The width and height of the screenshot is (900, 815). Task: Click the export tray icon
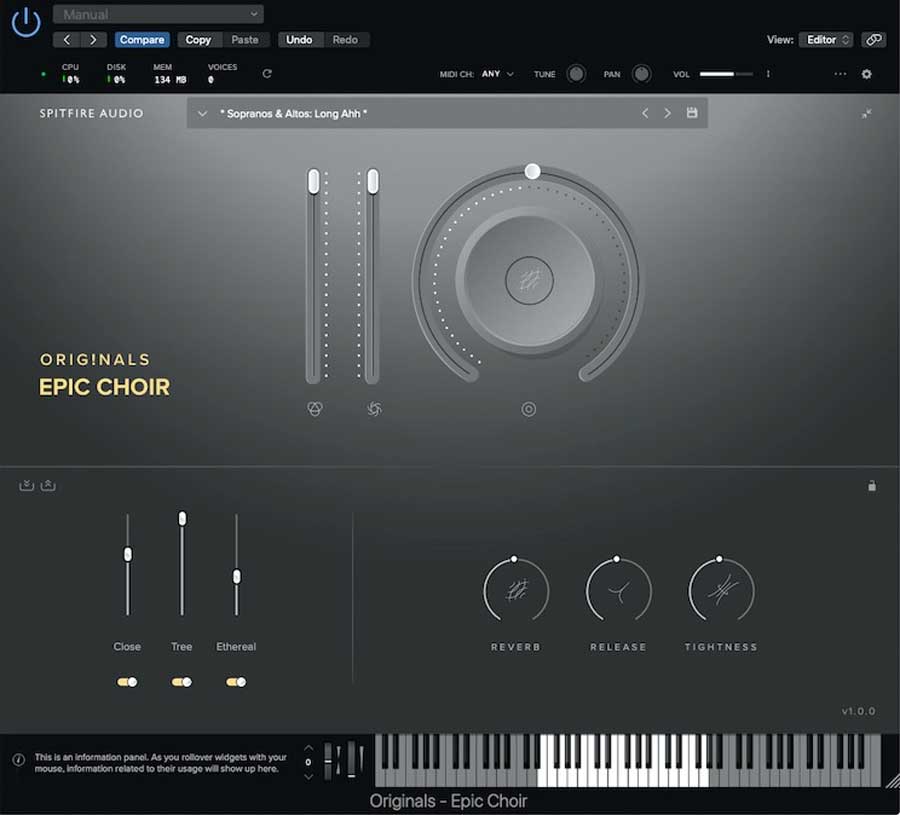48,486
